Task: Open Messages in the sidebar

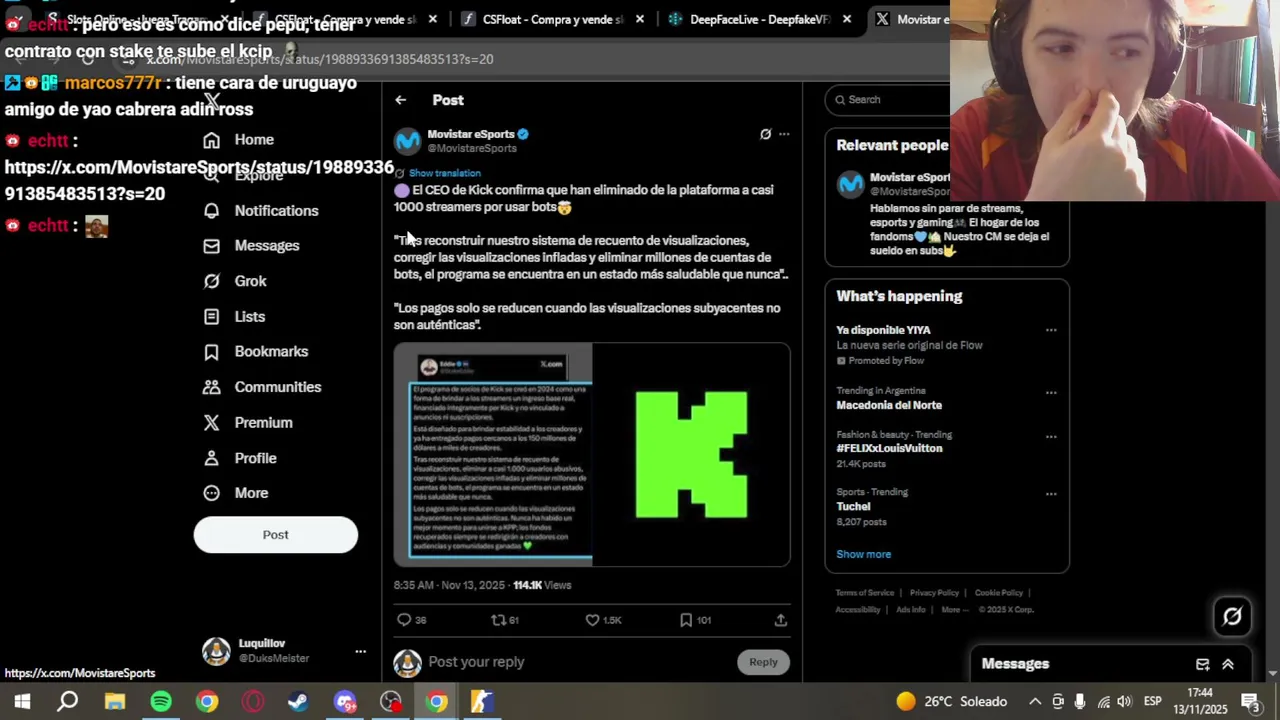Action: (251, 246)
